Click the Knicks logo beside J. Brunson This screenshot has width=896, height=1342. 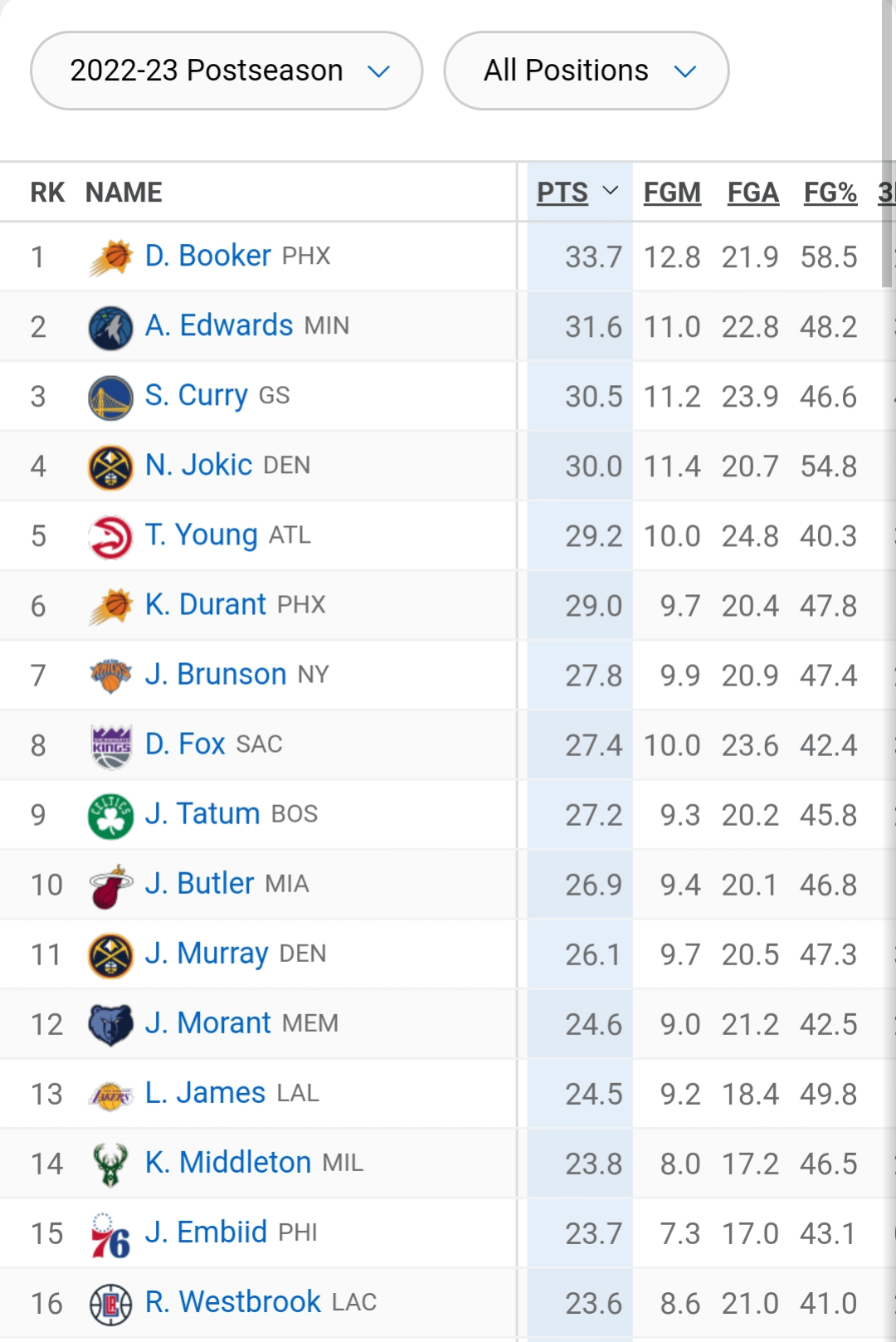110,676
